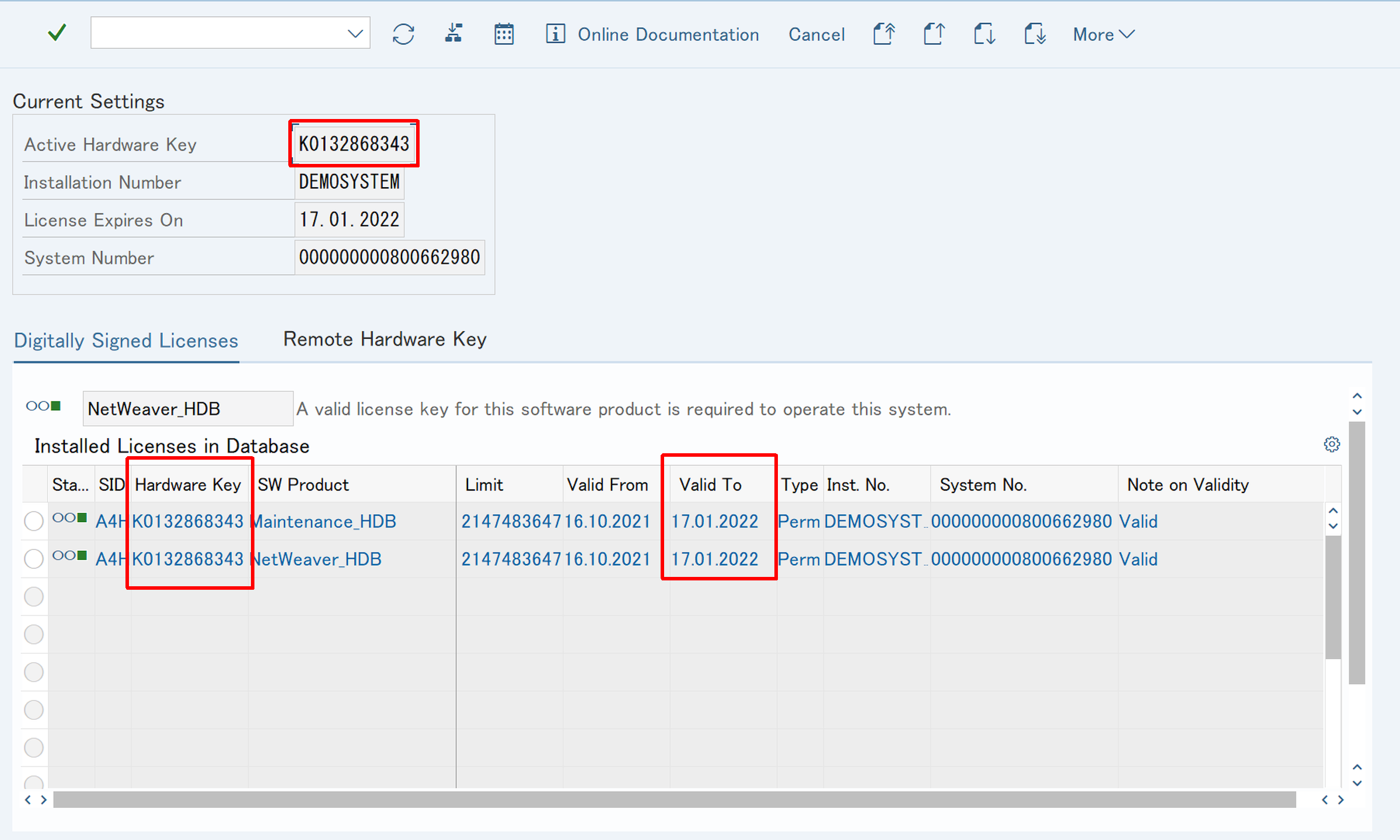Viewport: 1400px width, 840px height.
Task: Click the hierarchy download icon in toolbar
Action: pyautogui.click(x=453, y=34)
